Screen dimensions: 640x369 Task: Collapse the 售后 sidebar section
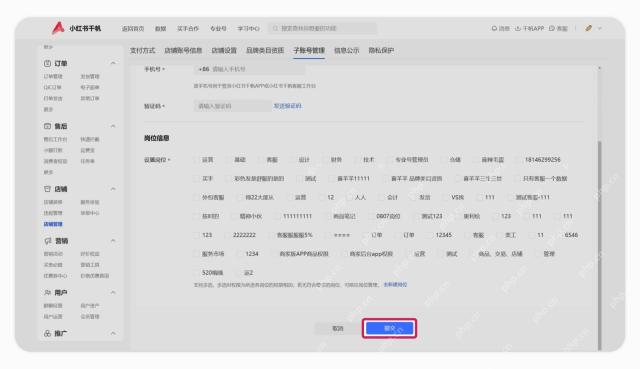[x=113, y=126]
